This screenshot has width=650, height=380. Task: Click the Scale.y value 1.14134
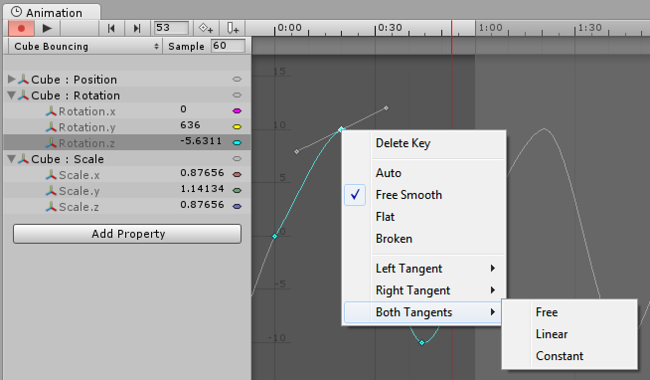point(202,189)
